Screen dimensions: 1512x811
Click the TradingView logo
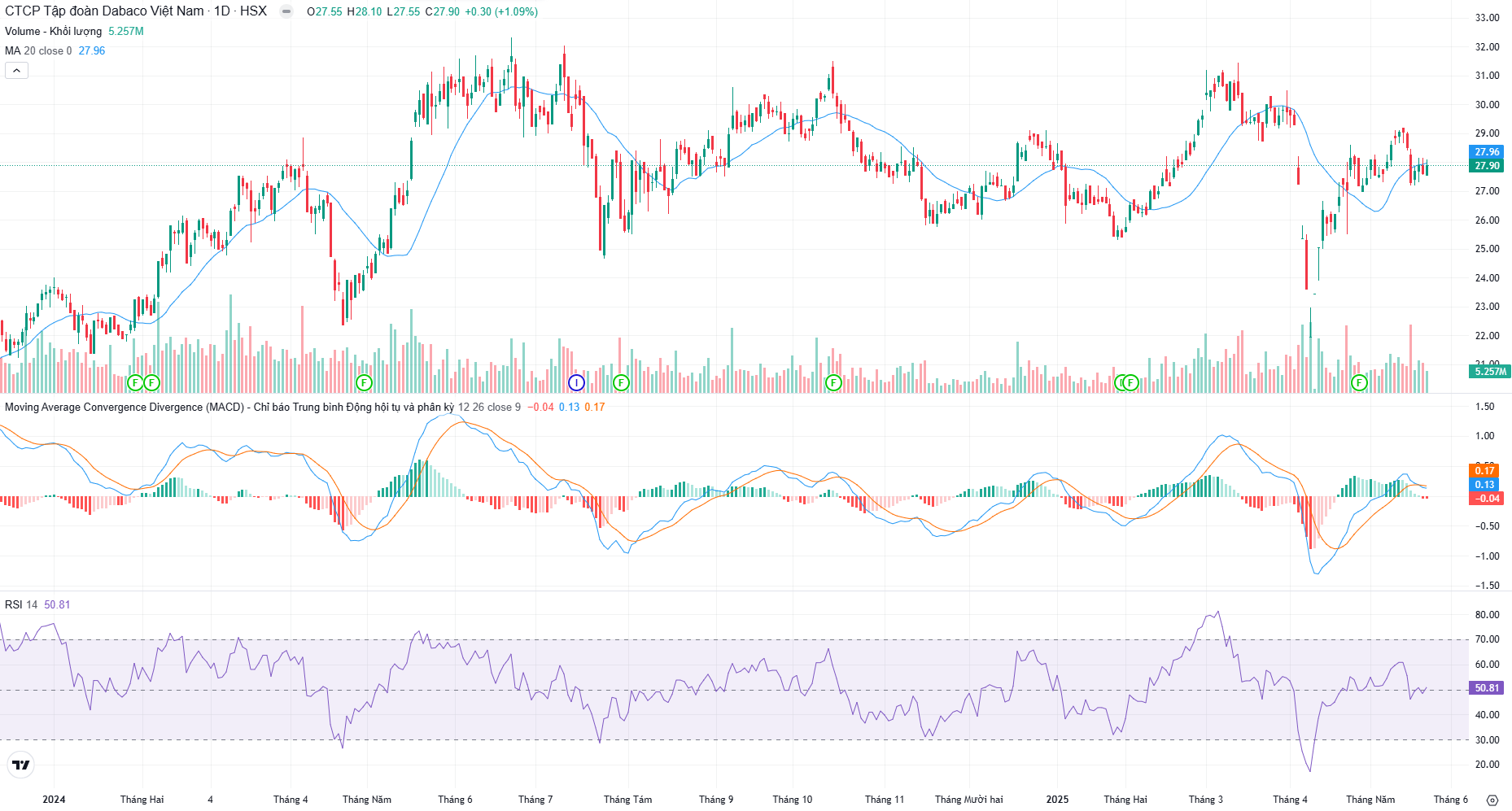21,765
